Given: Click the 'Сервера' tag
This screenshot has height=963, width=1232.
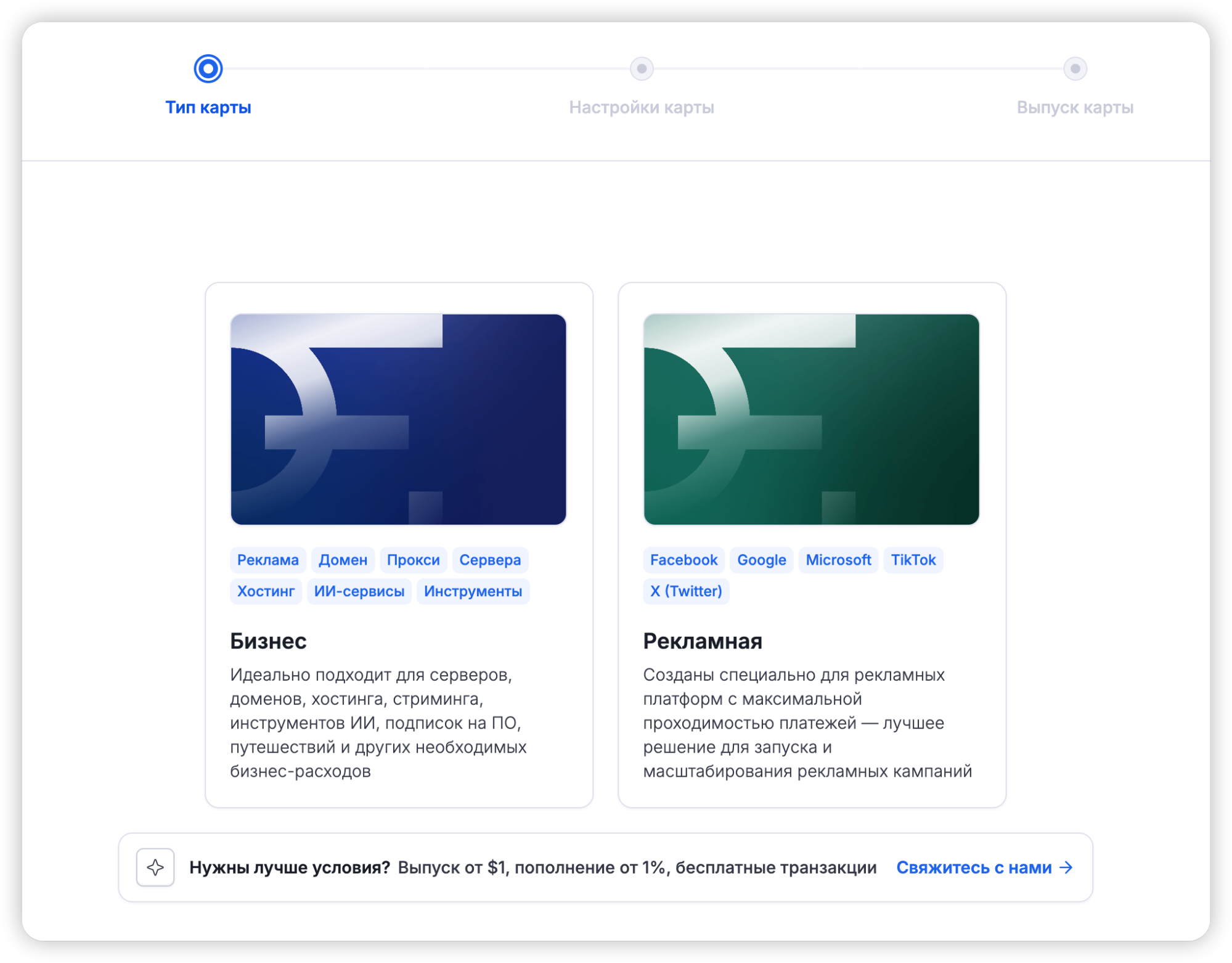Looking at the screenshot, I should 490,560.
